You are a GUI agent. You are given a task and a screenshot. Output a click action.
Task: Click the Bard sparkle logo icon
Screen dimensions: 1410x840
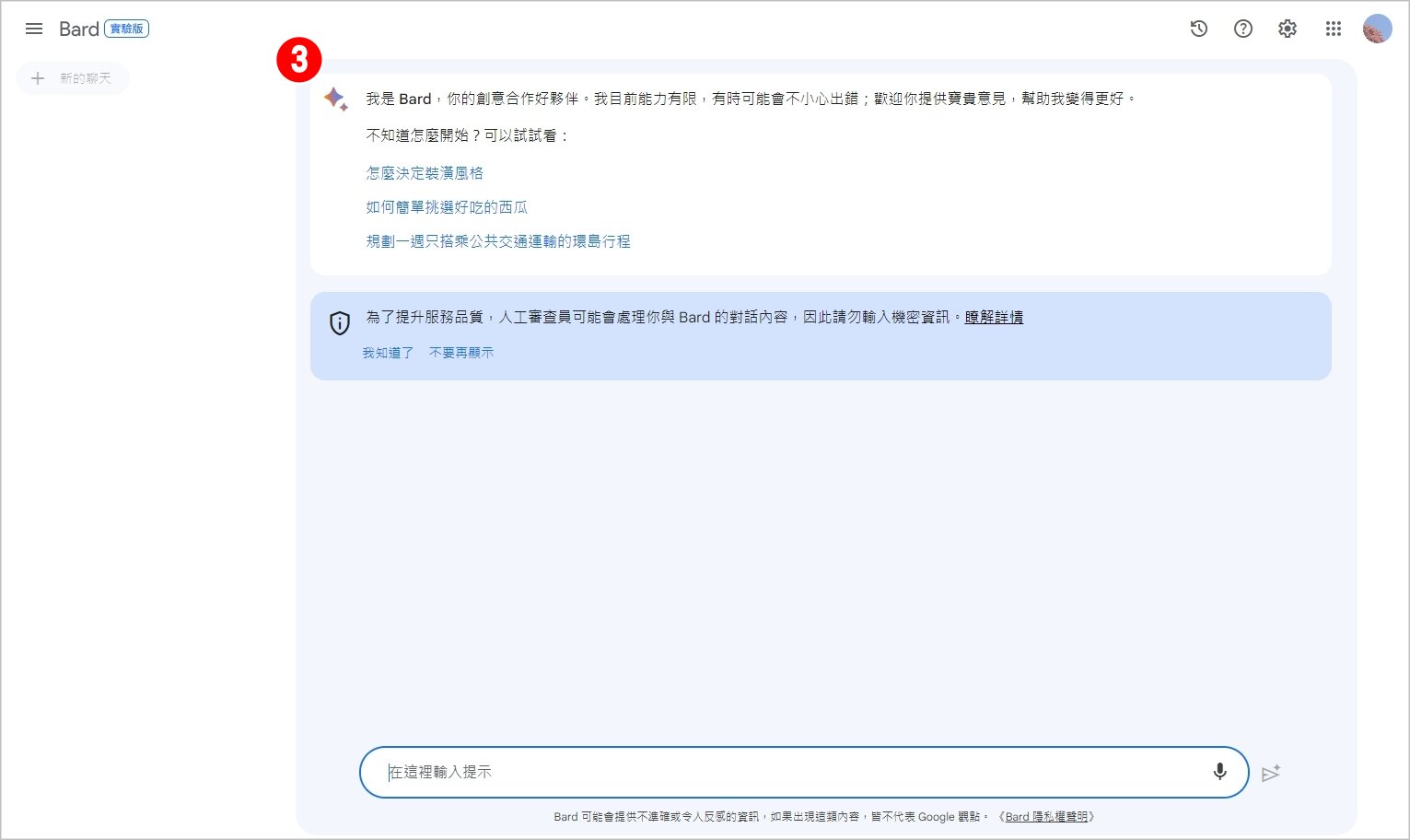coord(335,99)
